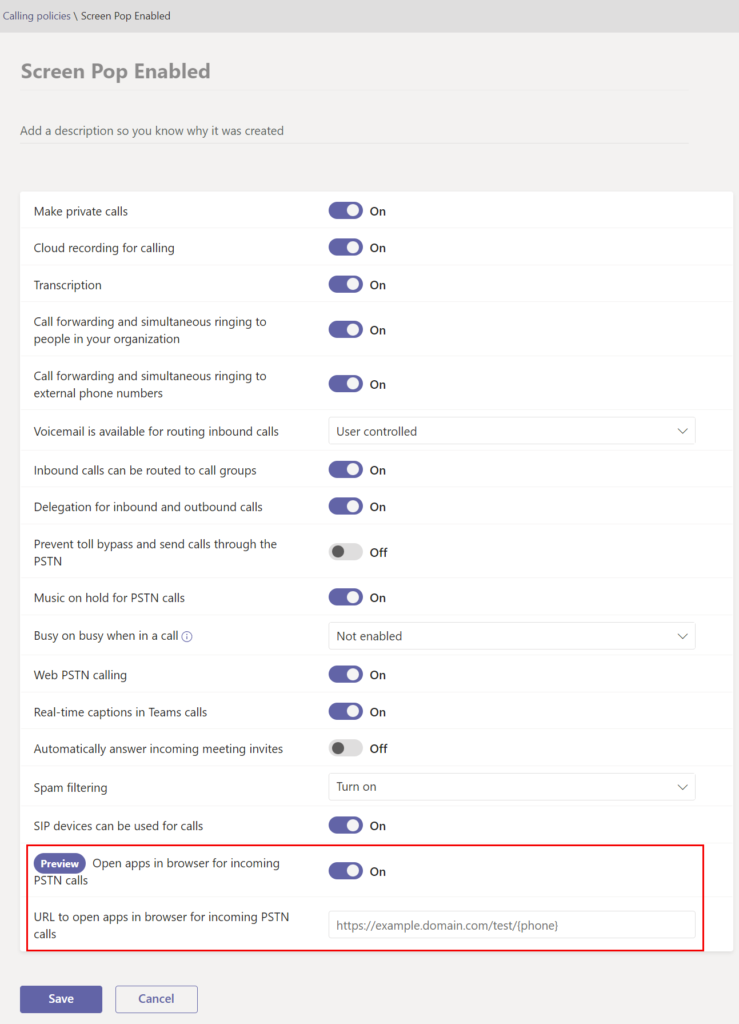The height and width of the screenshot is (1024, 739).
Task: Enable Automatically answer incoming meeting invites
Action: (x=345, y=748)
